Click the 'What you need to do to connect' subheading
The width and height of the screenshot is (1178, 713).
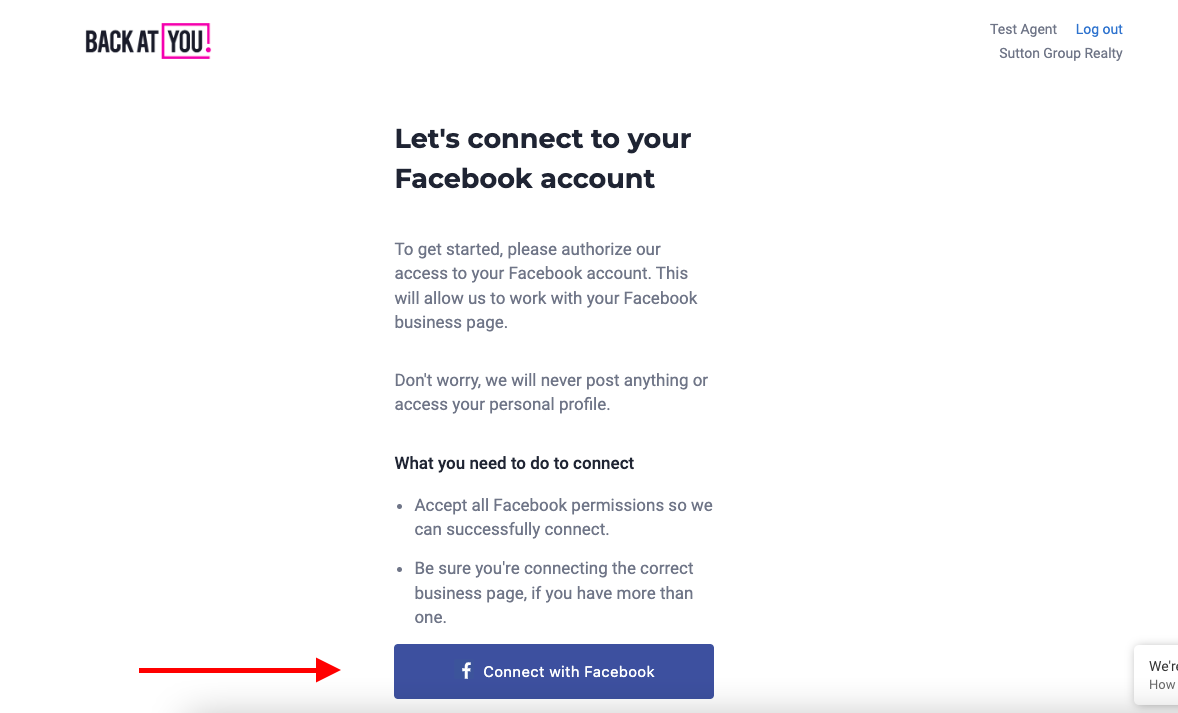tap(514, 463)
